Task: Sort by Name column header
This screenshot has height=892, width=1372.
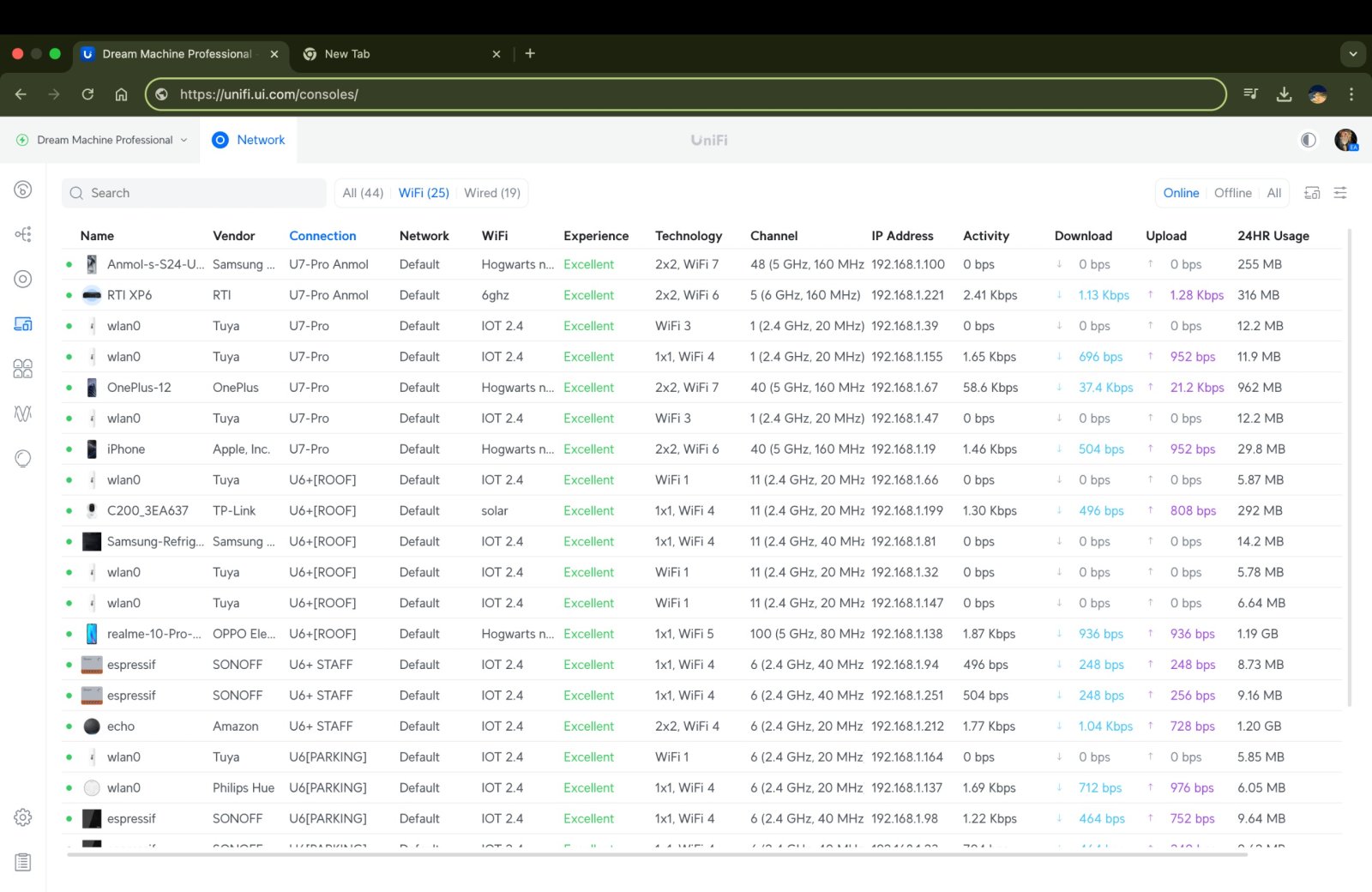Action: (97, 236)
